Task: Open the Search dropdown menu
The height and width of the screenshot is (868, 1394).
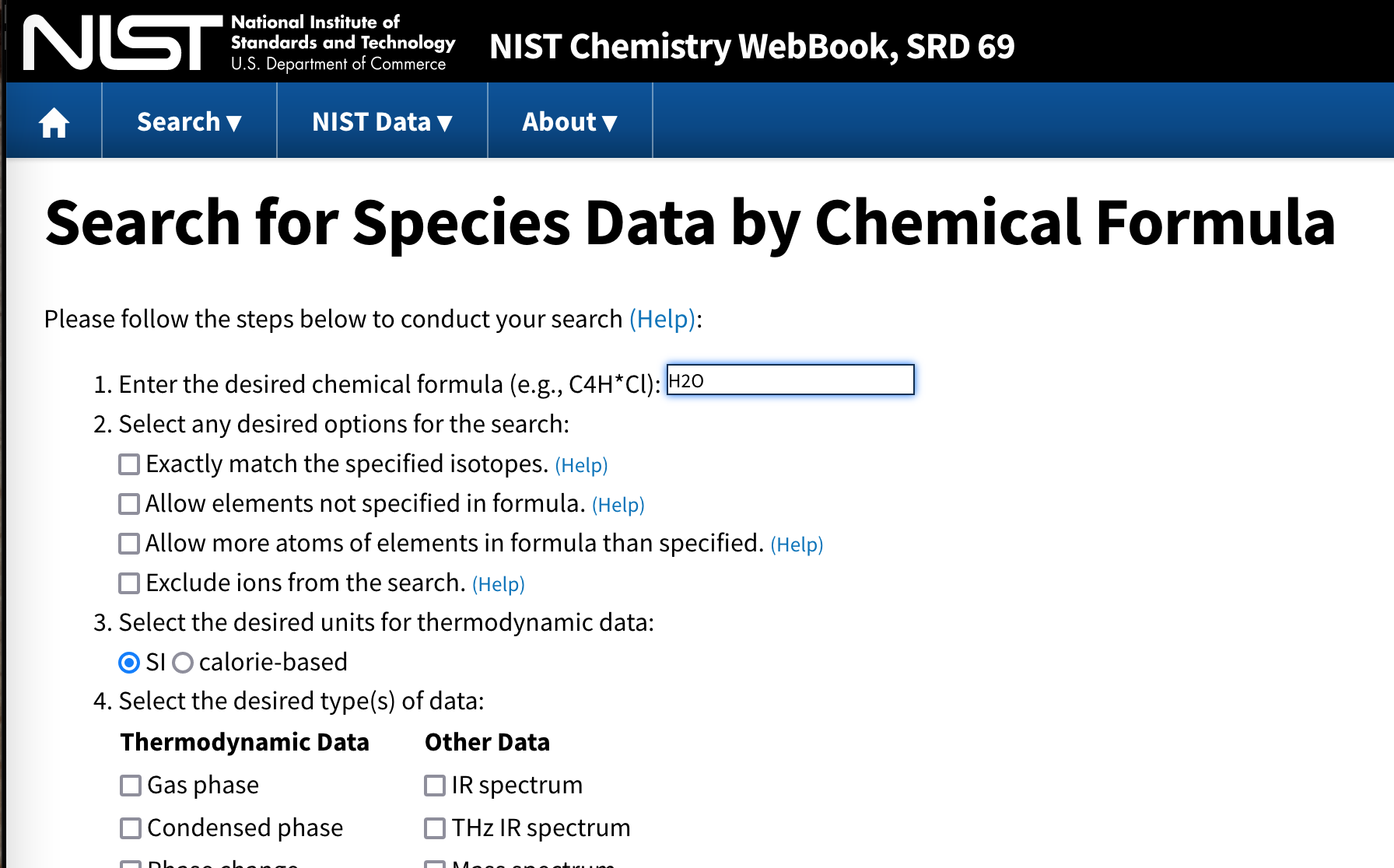Action: click(189, 121)
